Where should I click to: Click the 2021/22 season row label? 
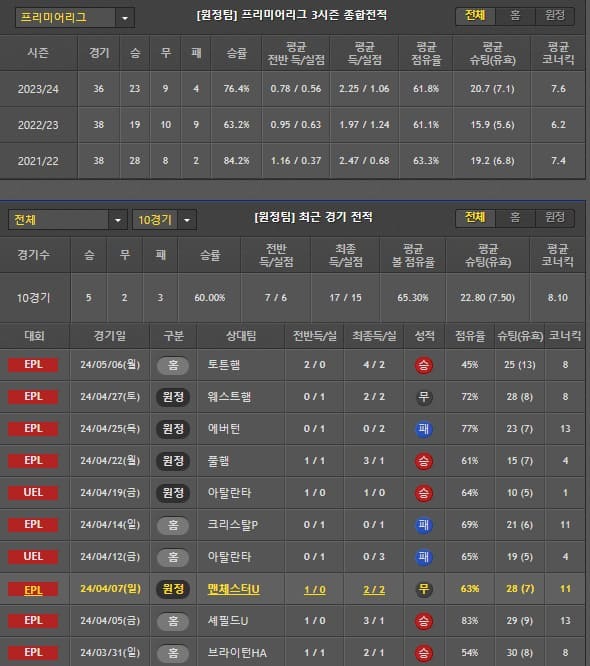pyautogui.click(x=38, y=161)
